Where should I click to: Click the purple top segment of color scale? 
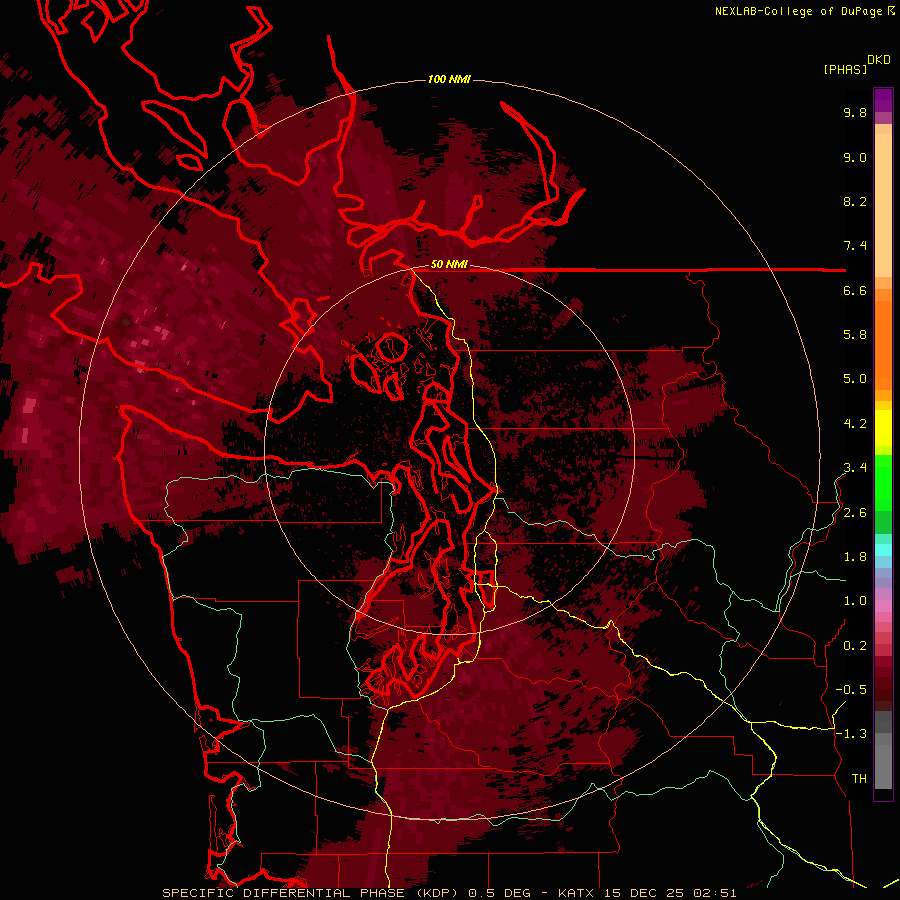point(883,100)
